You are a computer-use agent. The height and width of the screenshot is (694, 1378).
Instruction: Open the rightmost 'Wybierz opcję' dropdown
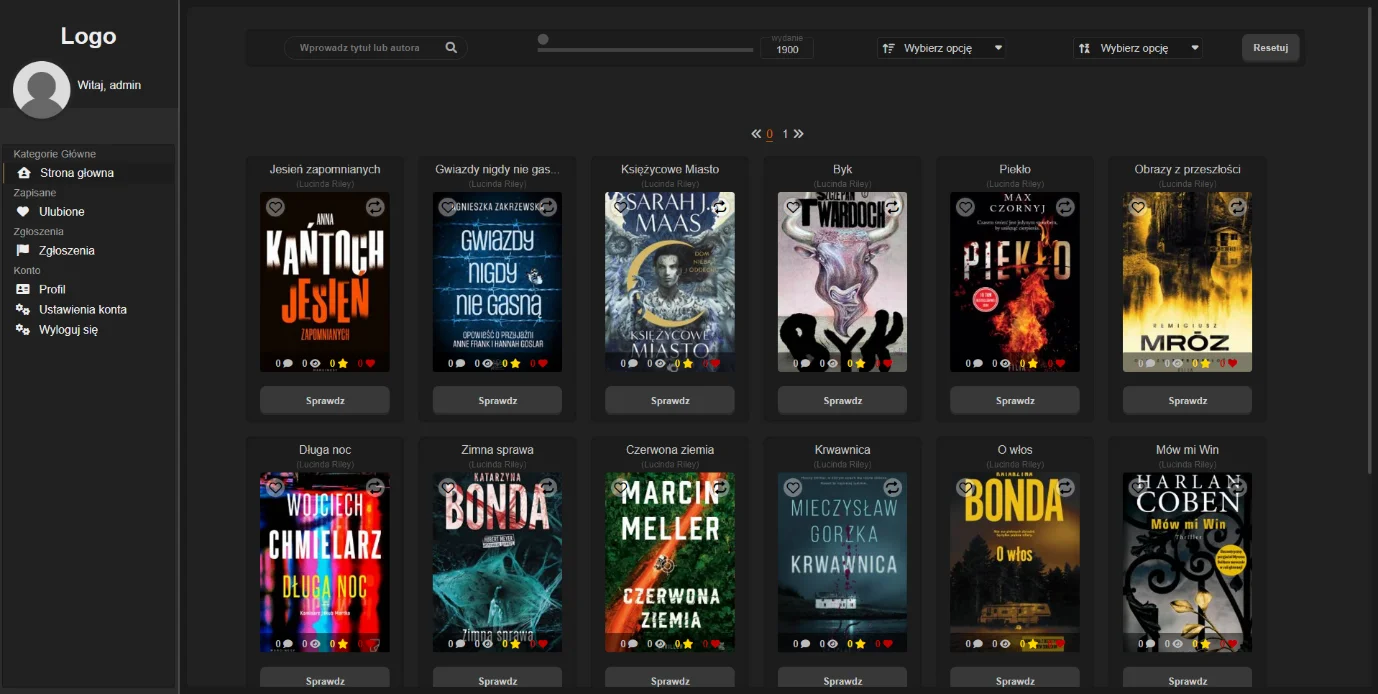[x=1138, y=48]
